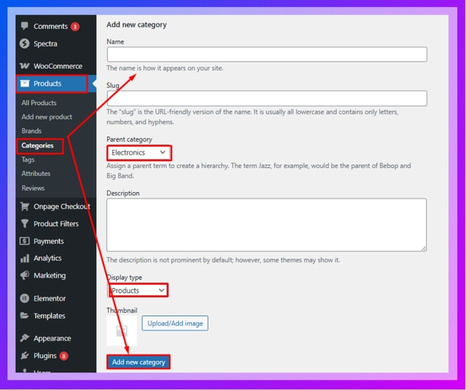Go to All Products submenu
Image resolution: width=466 pixels, height=390 pixels.
(x=39, y=103)
